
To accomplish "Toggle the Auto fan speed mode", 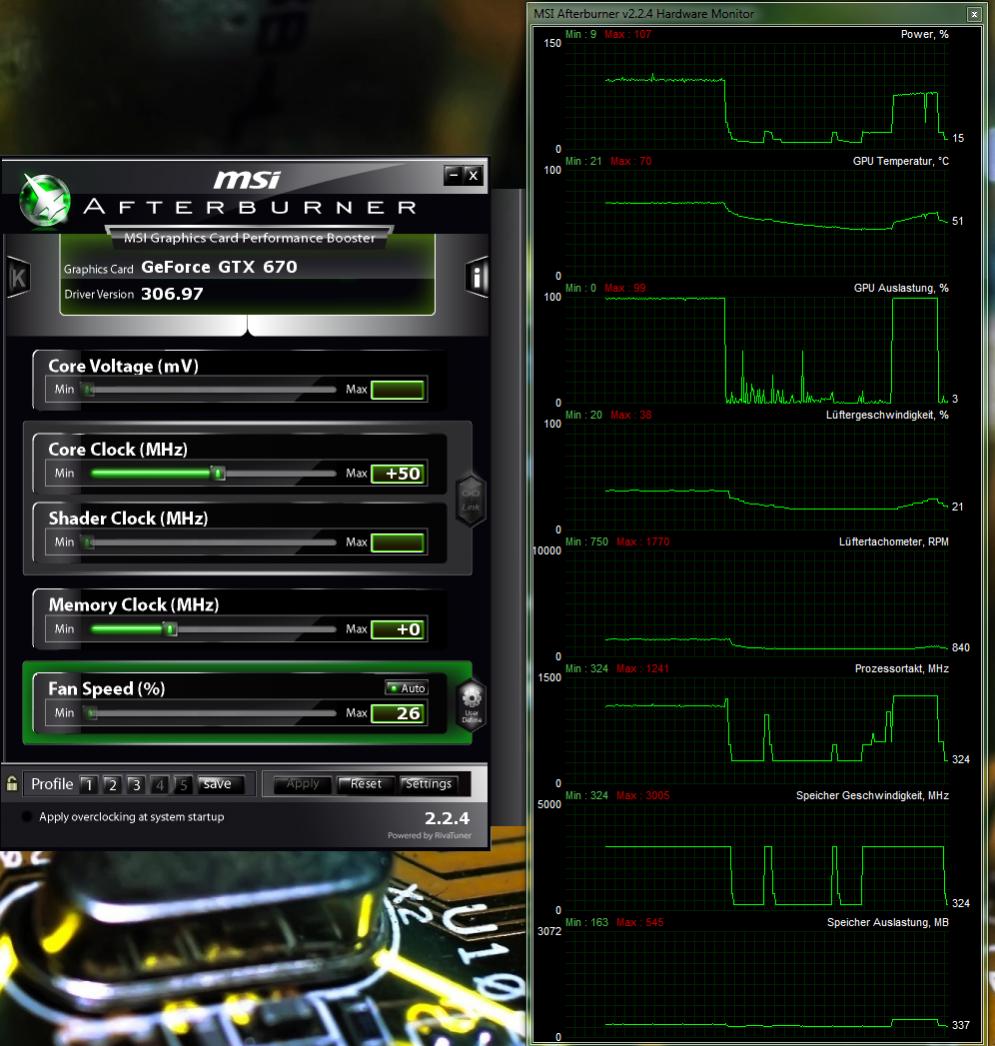I will point(407,688).
